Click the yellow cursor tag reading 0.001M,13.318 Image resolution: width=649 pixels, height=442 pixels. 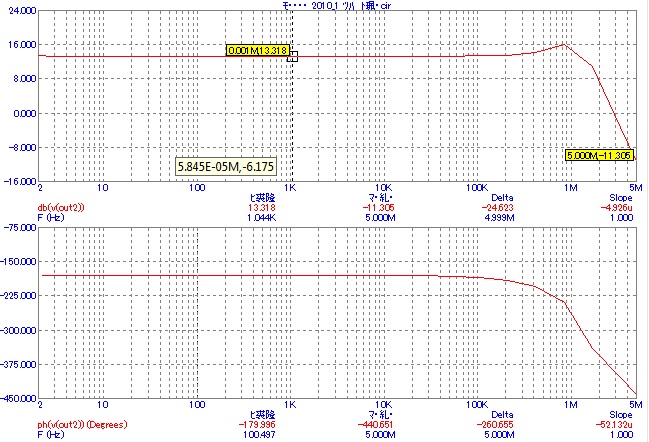click(x=258, y=50)
